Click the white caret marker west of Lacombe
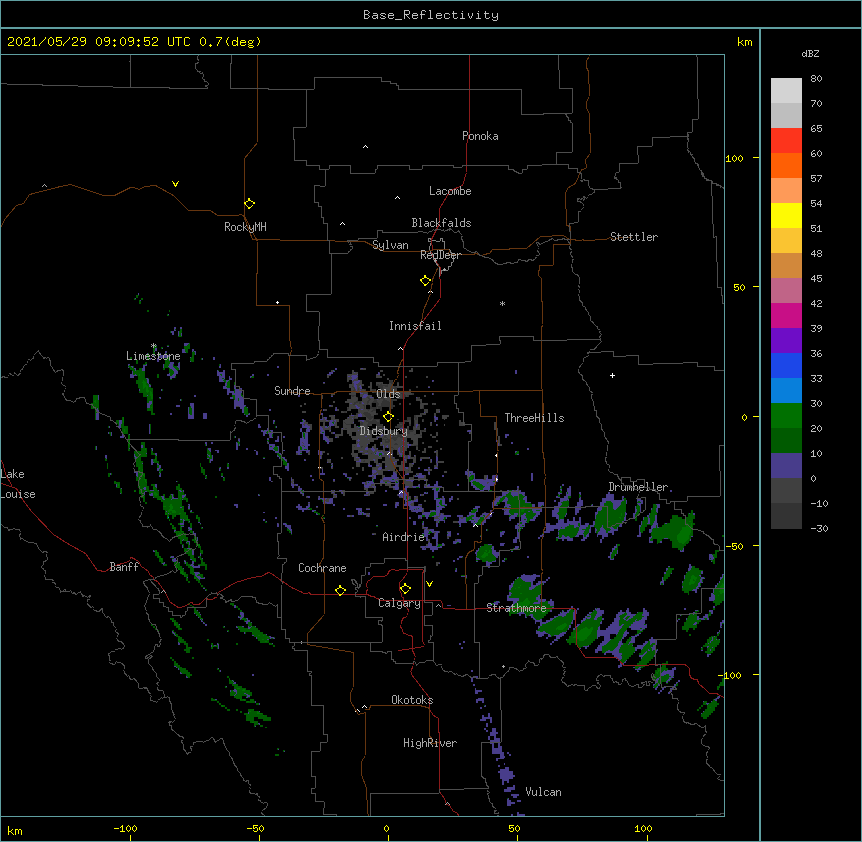 click(x=397, y=198)
